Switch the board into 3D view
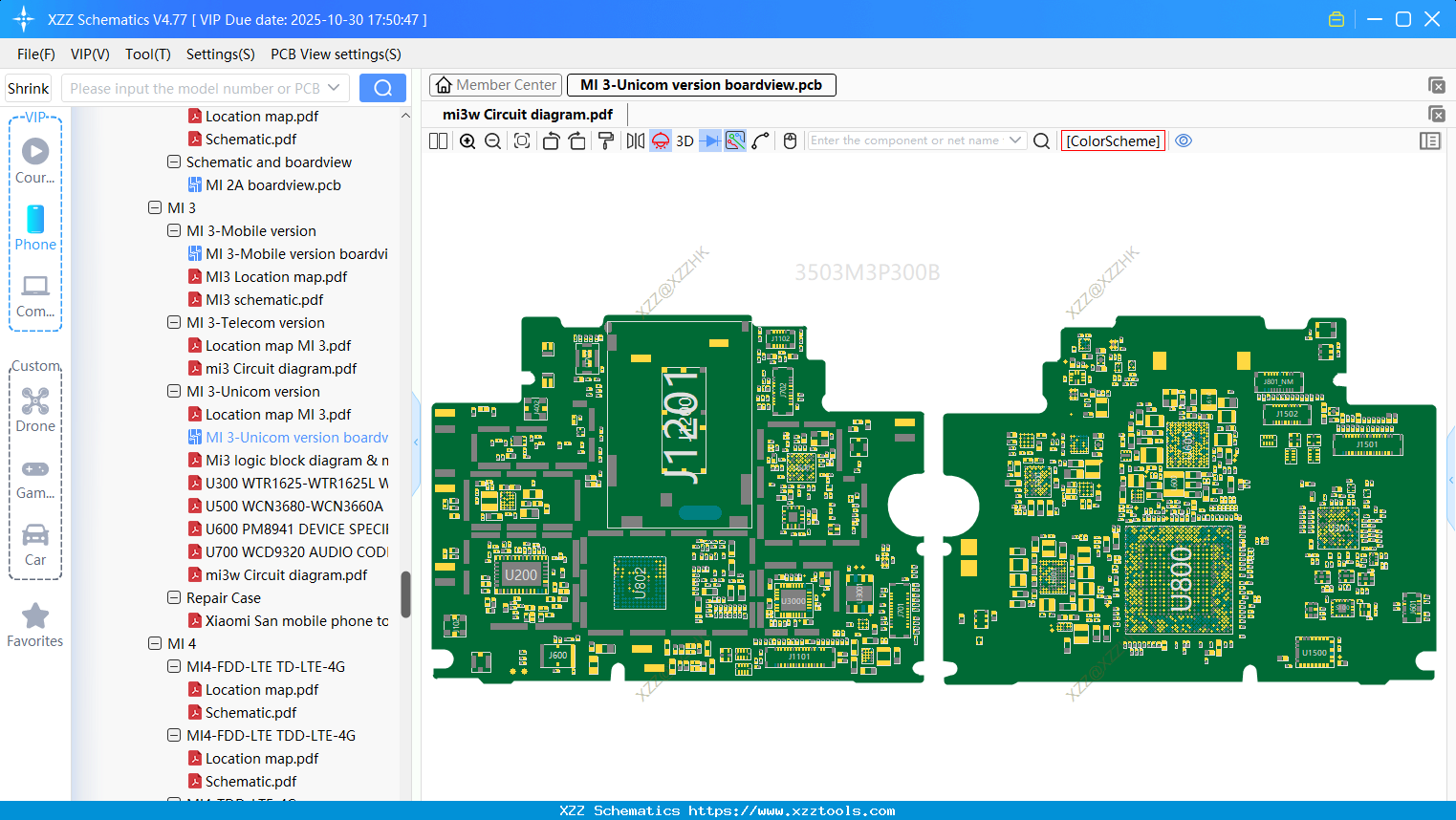Screen dimensions: 1456x820 click(685, 140)
